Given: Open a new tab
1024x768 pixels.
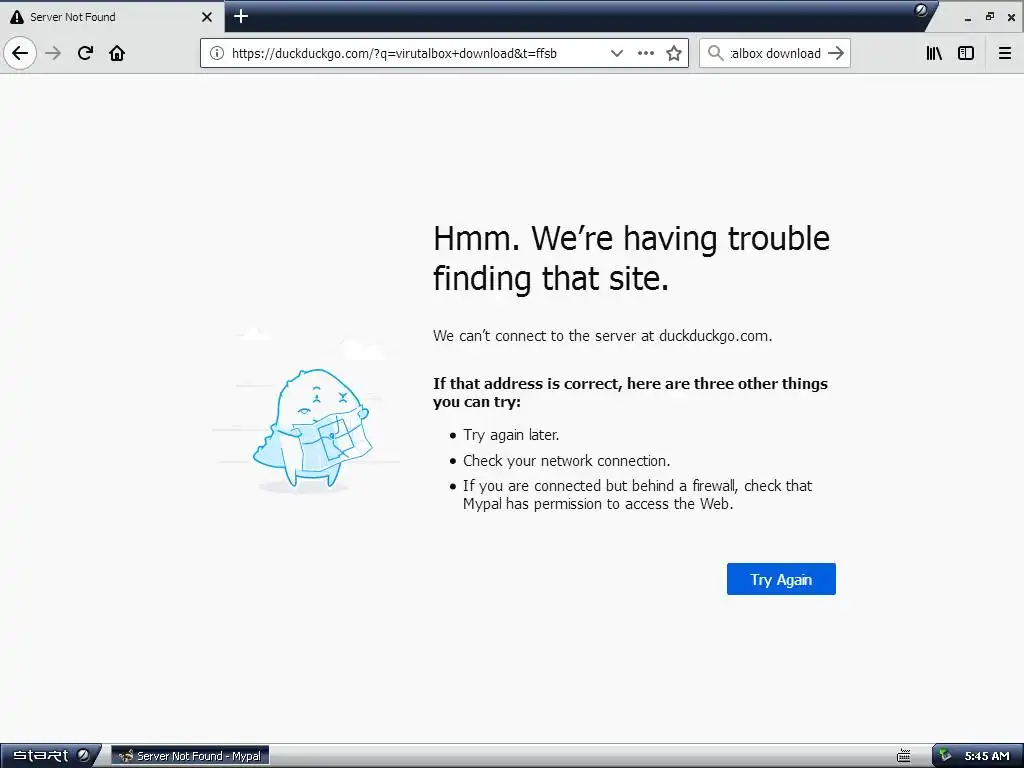Looking at the screenshot, I should click(241, 16).
